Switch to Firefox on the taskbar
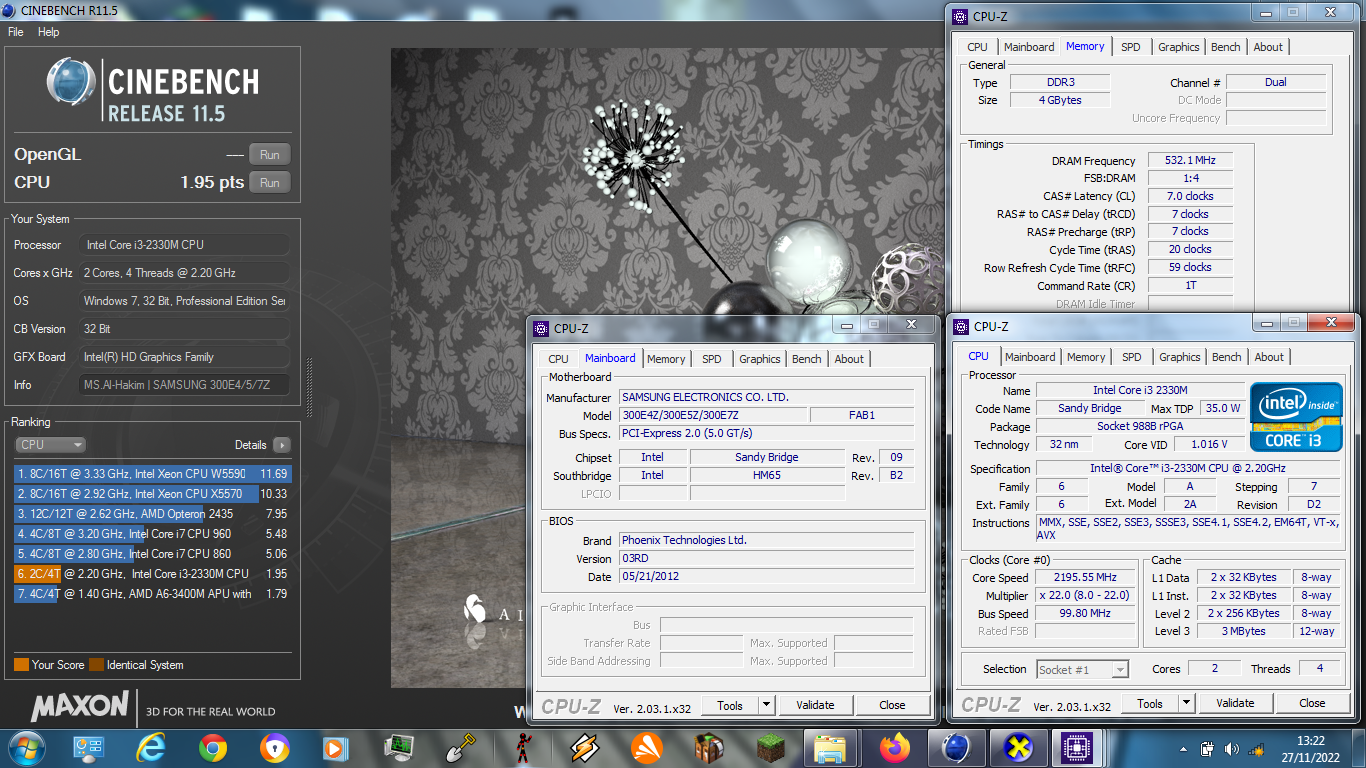Viewport: 1366px width, 768px height. pyautogui.click(x=894, y=747)
